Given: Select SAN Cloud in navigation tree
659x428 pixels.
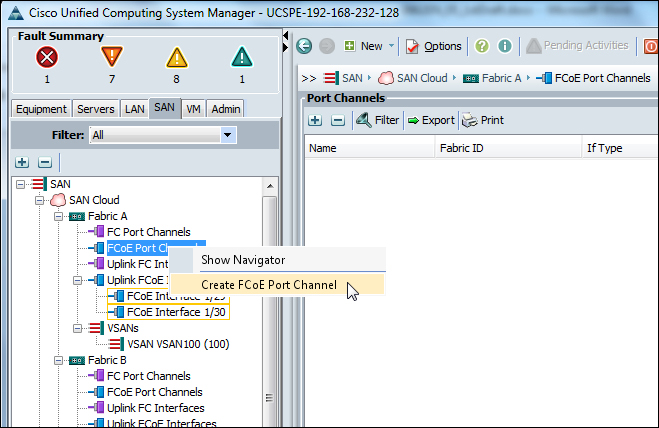Looking at the screenshot, I should coord(94,200).
